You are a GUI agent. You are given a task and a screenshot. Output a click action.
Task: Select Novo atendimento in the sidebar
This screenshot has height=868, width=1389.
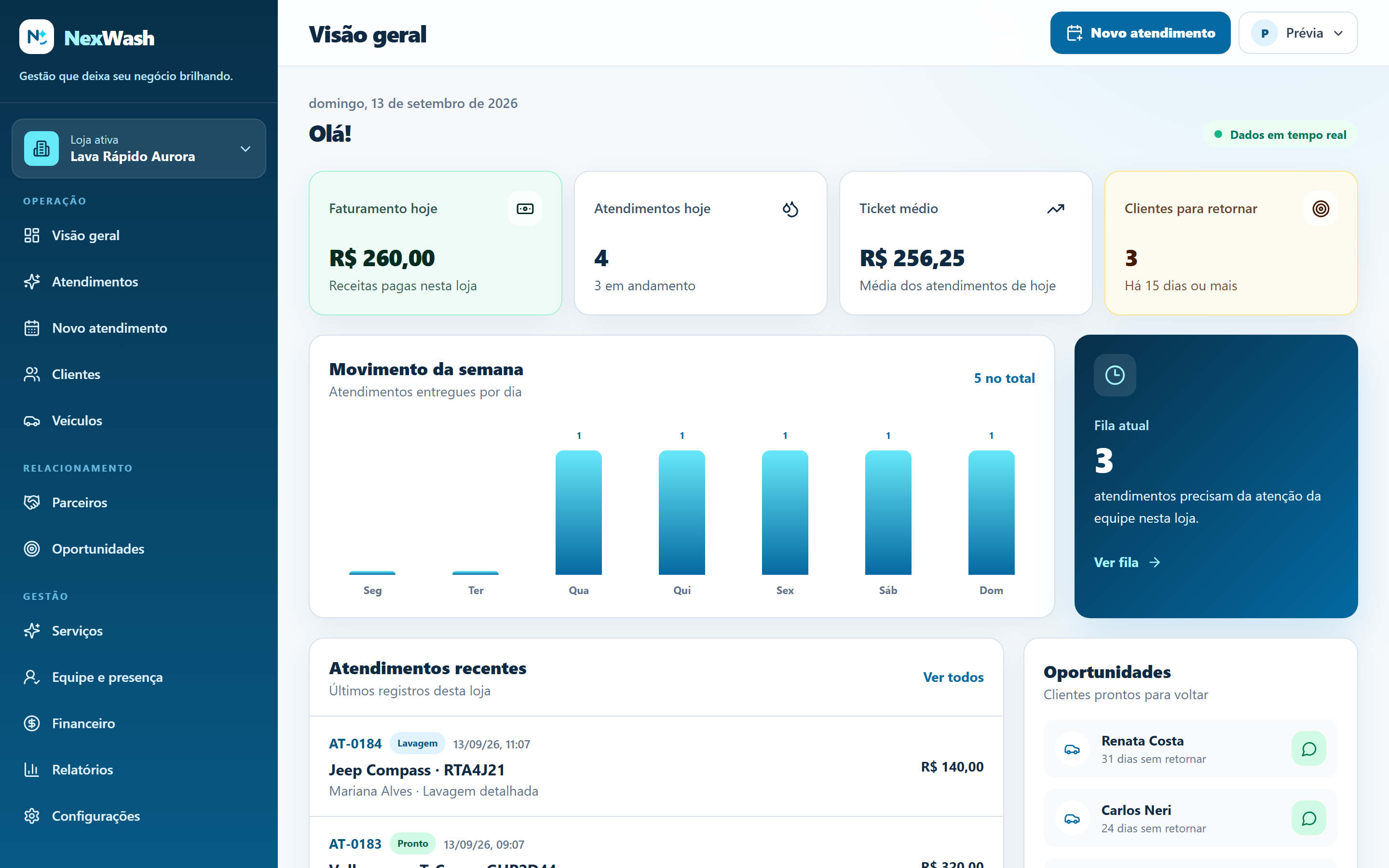click(139, 328)
